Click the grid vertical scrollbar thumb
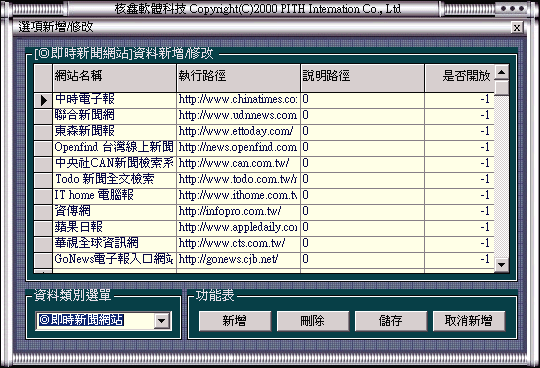The height and width of the screenshot is (368, 540). coord(502,88)
